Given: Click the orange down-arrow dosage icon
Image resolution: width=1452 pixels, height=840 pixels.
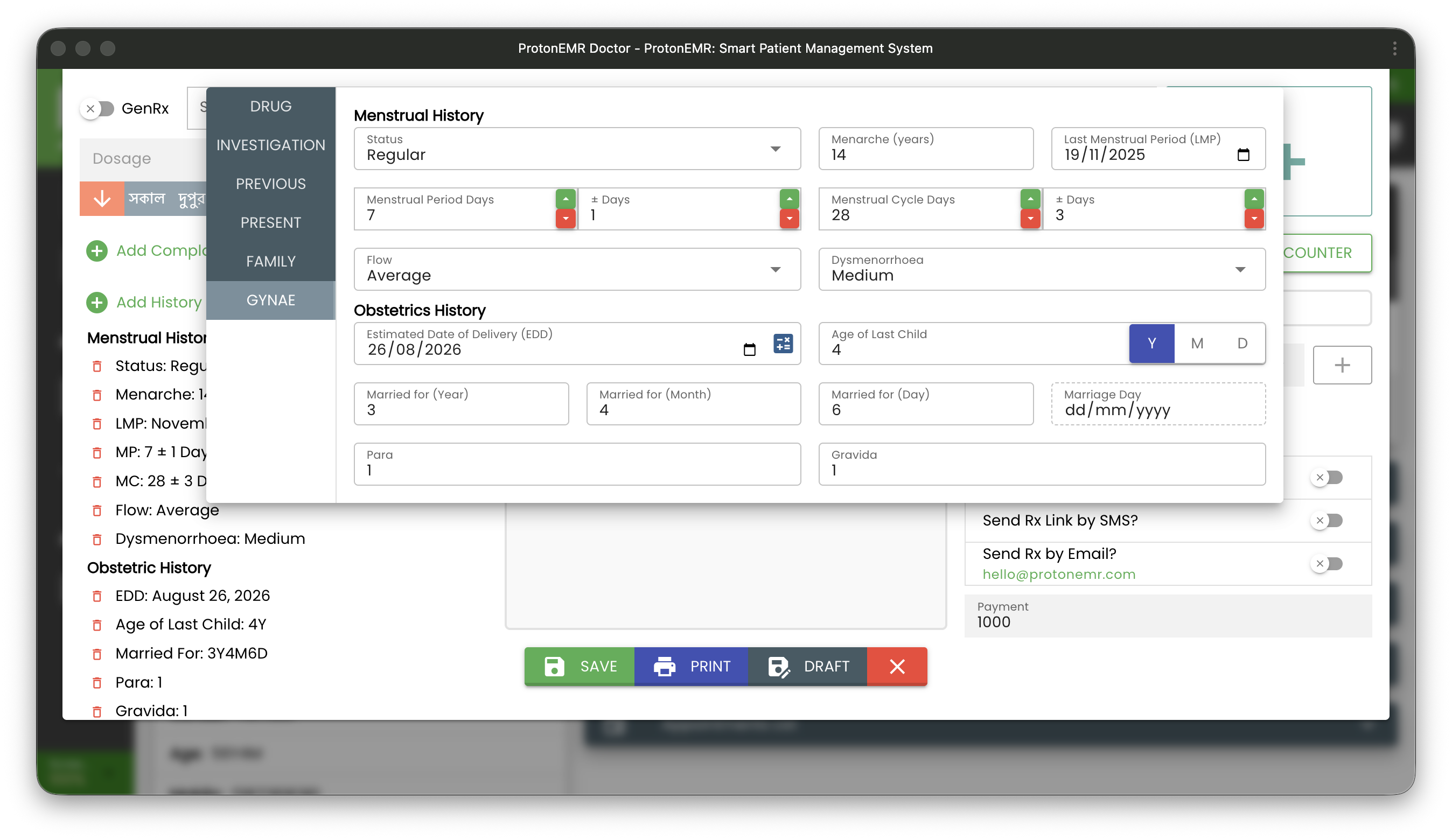Looking at the screenshot, I should click(x=101, y=199).
